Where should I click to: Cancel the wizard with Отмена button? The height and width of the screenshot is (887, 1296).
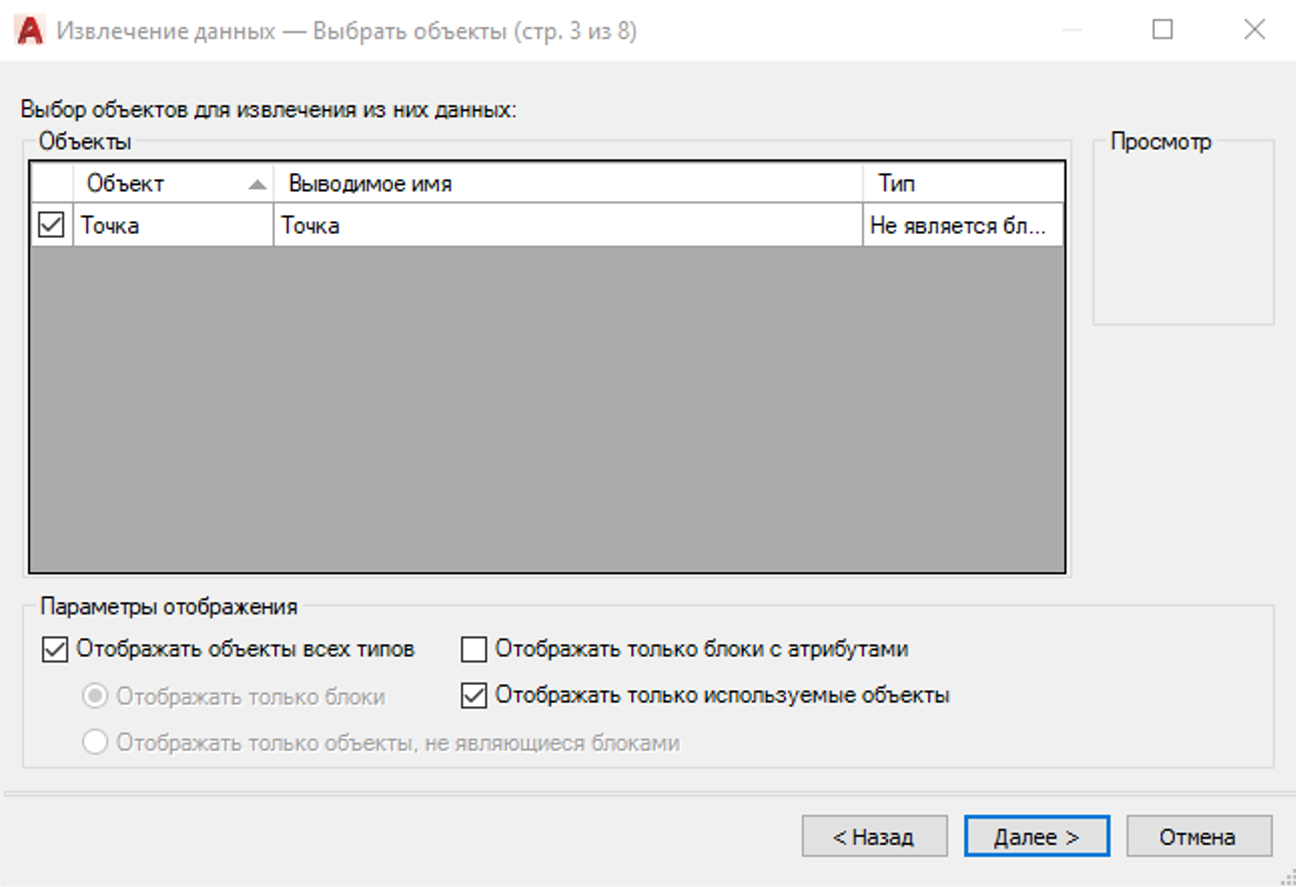[1198, 837]
